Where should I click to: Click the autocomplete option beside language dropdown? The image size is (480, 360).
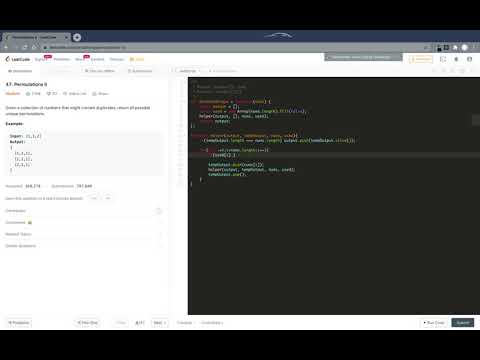click(223, 71)
